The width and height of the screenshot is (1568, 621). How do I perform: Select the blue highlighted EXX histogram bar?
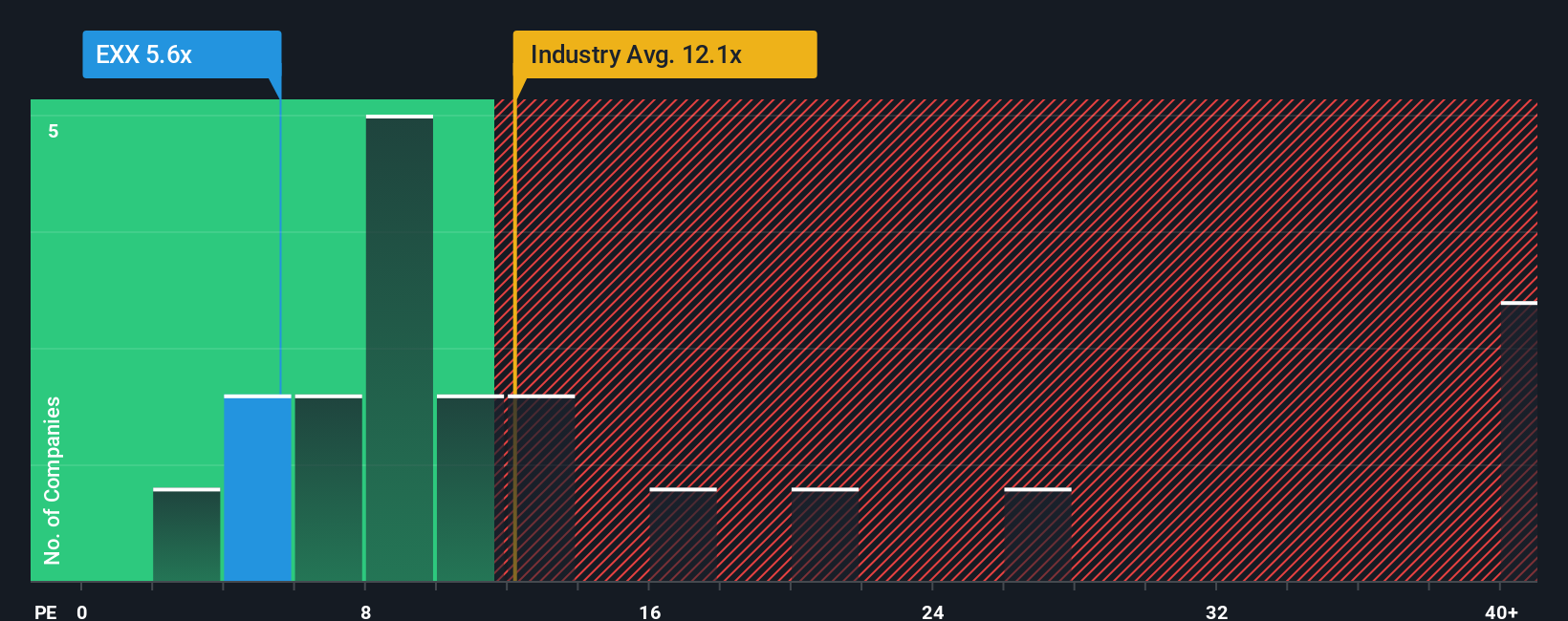(x=257, y=487)
